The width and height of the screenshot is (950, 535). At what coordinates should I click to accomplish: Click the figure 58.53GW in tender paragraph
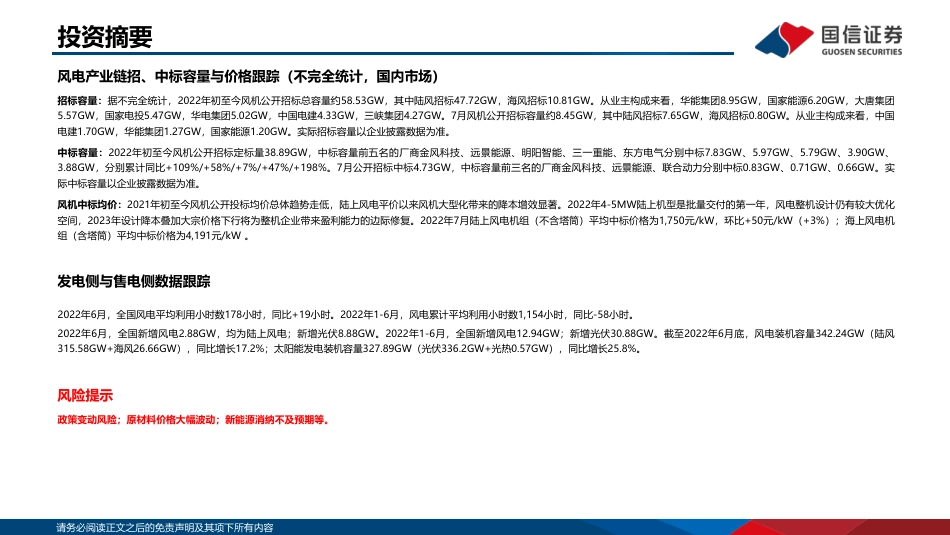362,101
